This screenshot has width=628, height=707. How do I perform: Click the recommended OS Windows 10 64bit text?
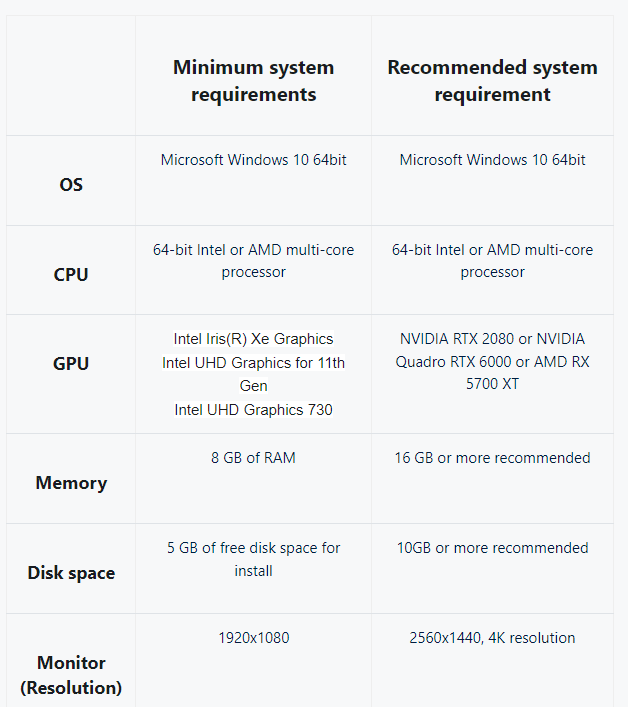click(492, 160)
